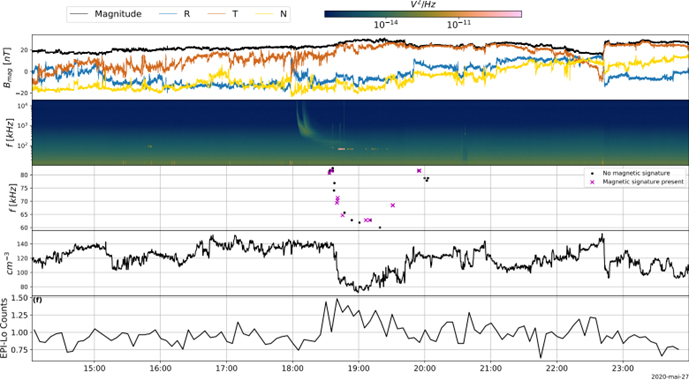Viewport: 689px width, 380px height.
Task: Click the Magnitude legend entry
Action: click(x=106, y=14)
